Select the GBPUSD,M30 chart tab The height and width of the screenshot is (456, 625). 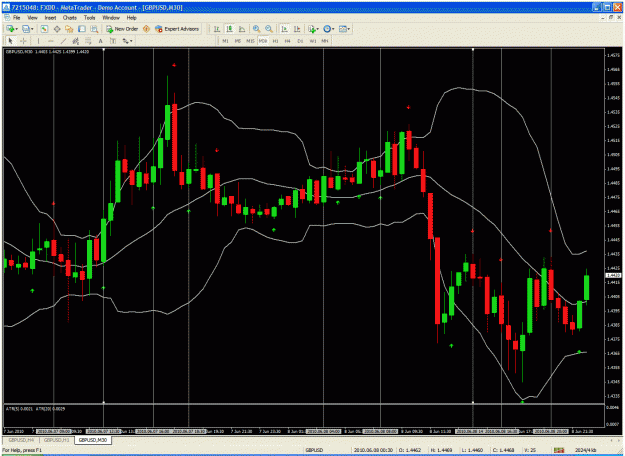tap(93, 440)
